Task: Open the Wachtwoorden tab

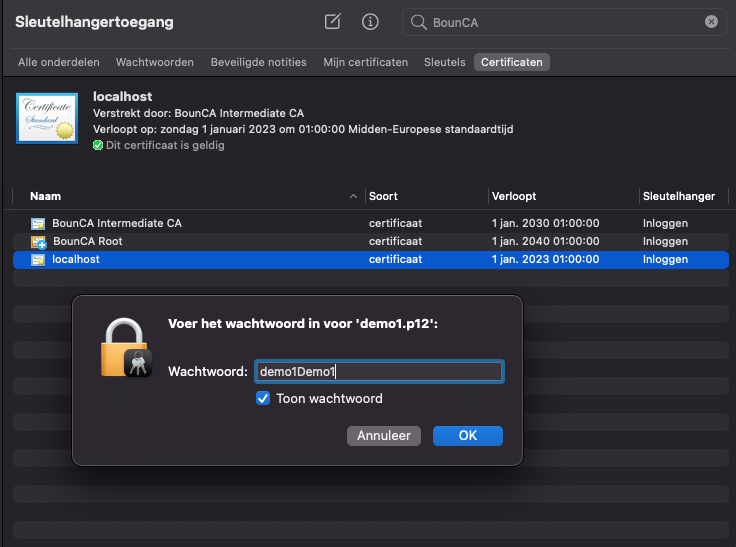Action: click(x=154, y=62)
